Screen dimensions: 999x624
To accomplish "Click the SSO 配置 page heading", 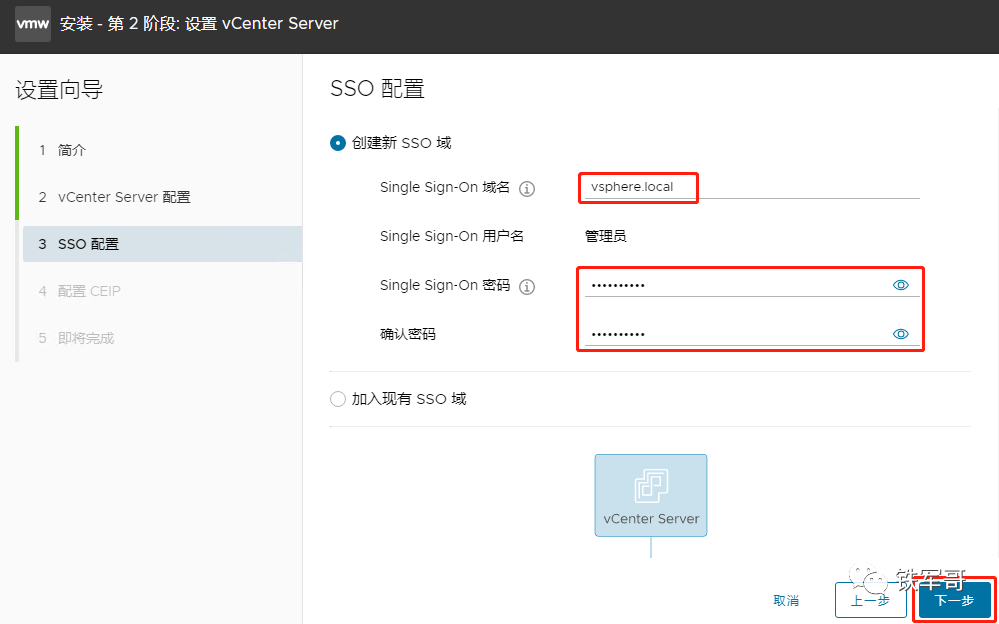I will pos(377,89).
